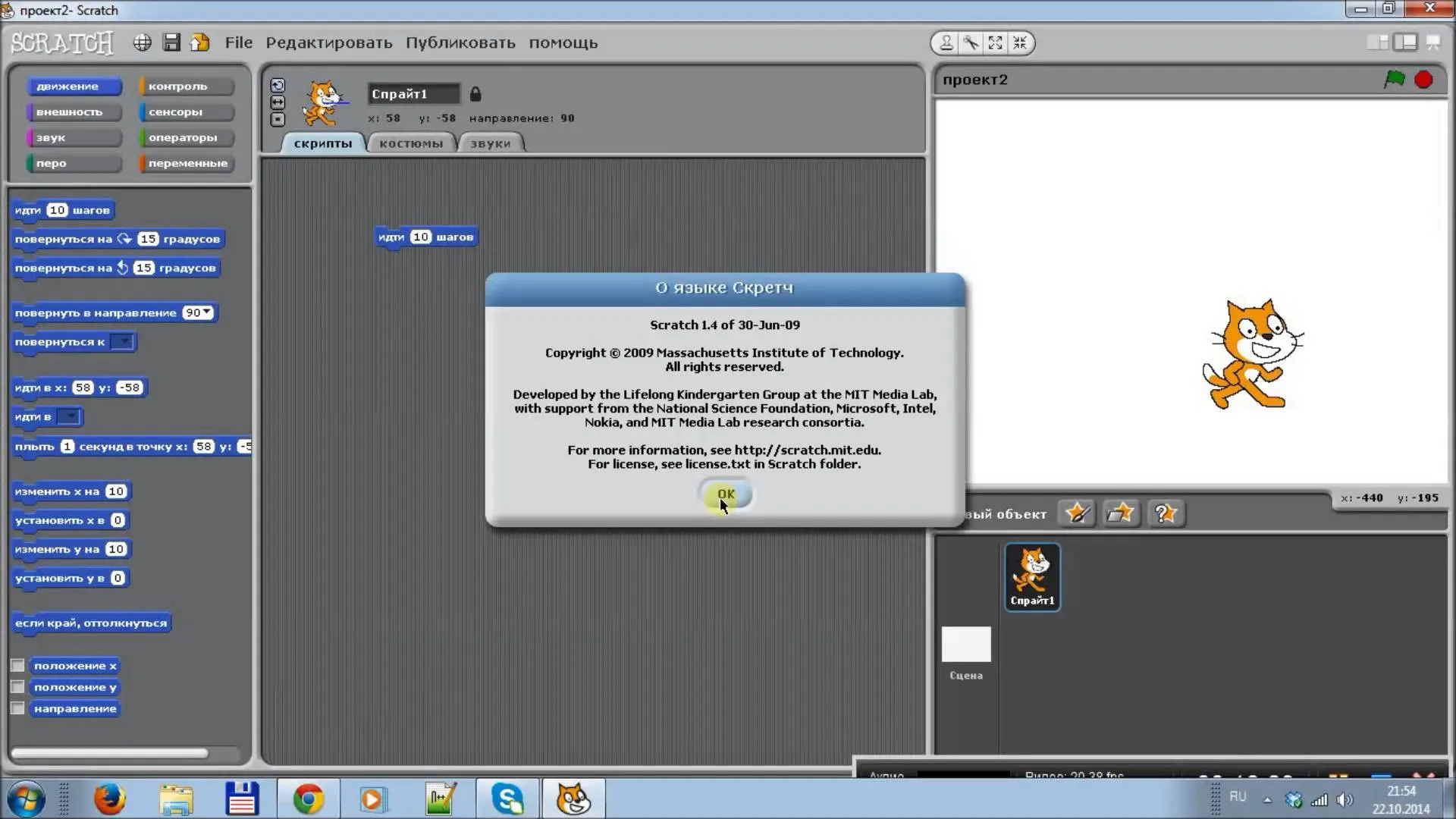Screen dimensions: 1456x819
Task: Select the delete scissors tool
Action: tap(971, 43)
